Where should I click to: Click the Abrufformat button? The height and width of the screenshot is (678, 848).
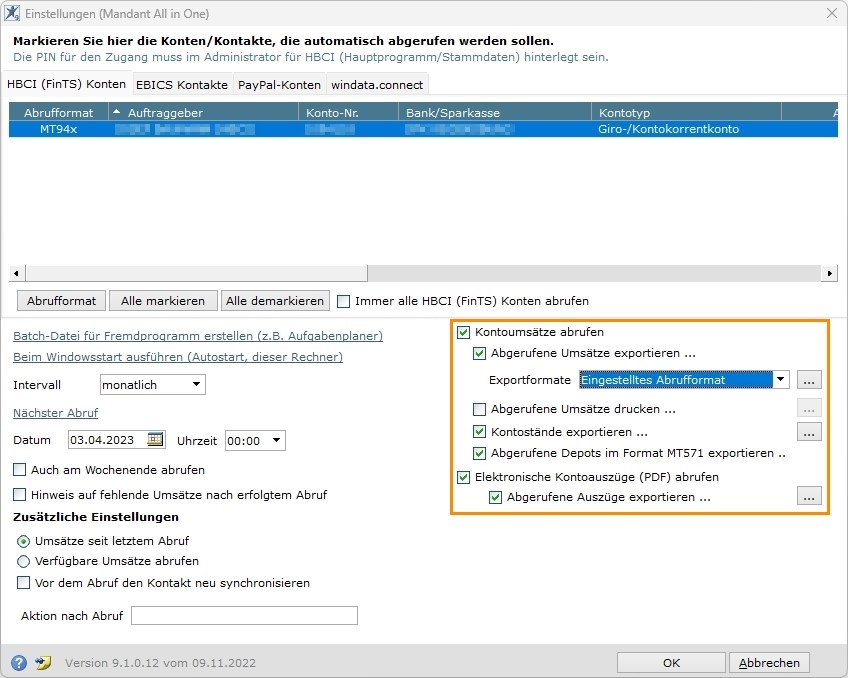pyautogui.click(x=62, y=301)
